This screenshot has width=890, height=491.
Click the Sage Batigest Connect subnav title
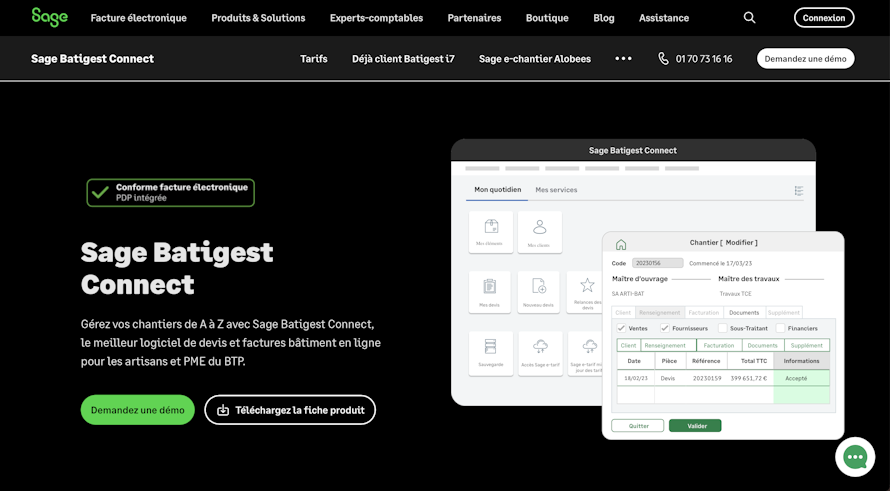pos(93,58)
